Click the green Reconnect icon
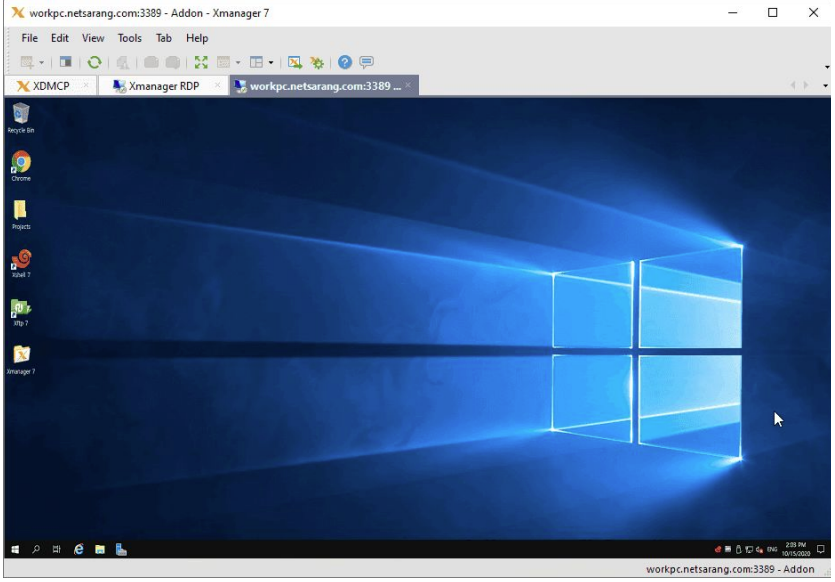This screenshot has height=582, width=835. click(x=94, y=62)
